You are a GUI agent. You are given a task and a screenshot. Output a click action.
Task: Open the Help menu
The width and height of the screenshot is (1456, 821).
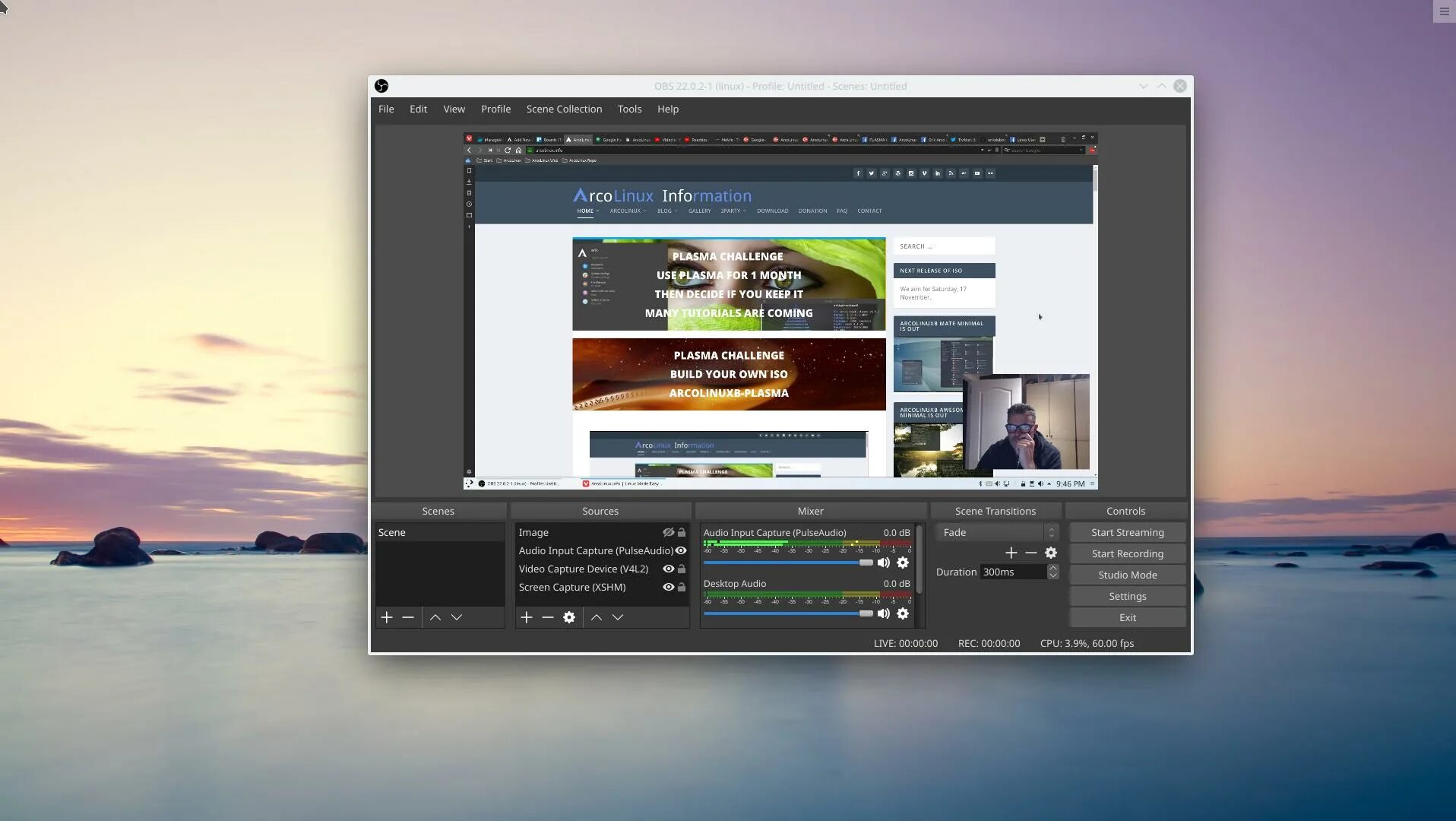point(668,109)
